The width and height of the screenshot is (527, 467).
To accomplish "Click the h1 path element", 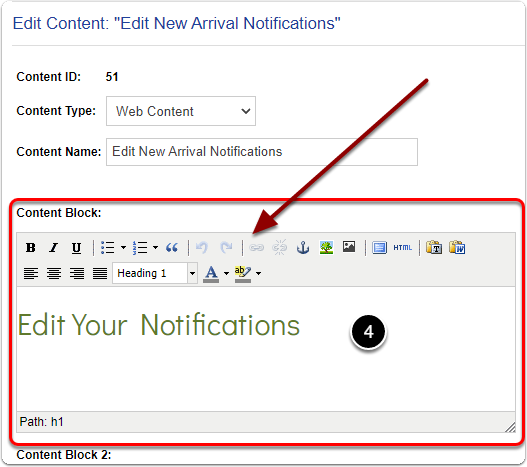I will click(57, 422).
